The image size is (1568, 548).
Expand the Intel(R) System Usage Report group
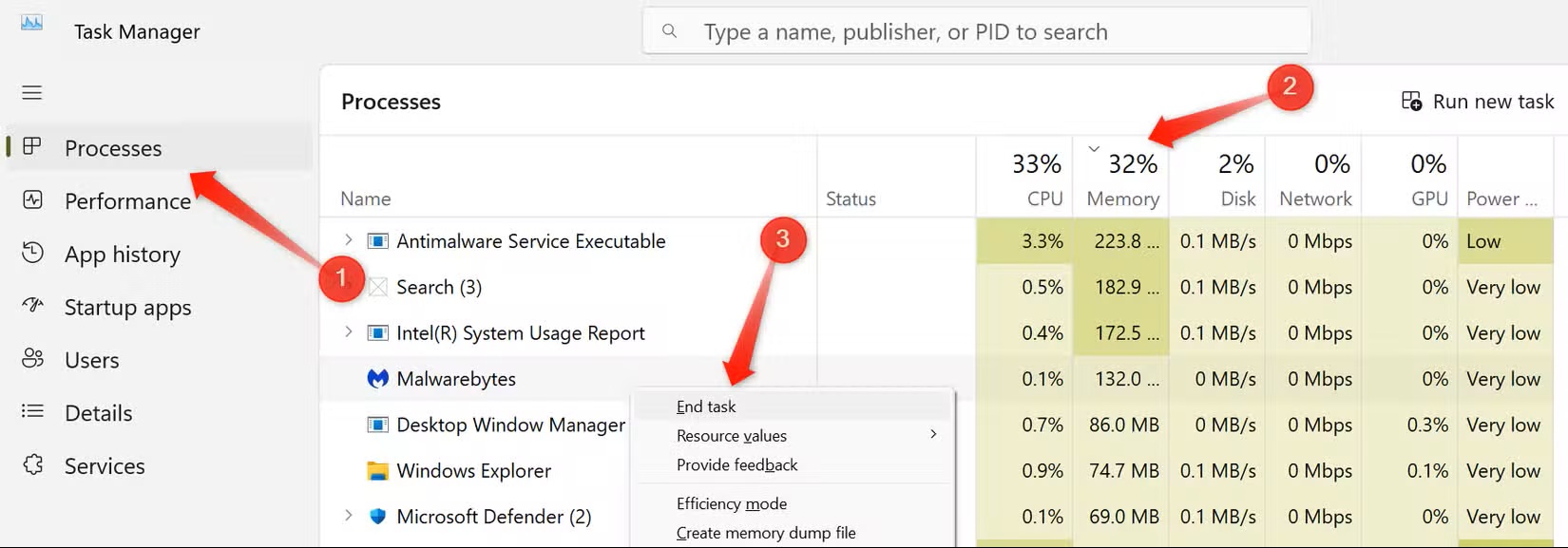click(x=348, y=332)
